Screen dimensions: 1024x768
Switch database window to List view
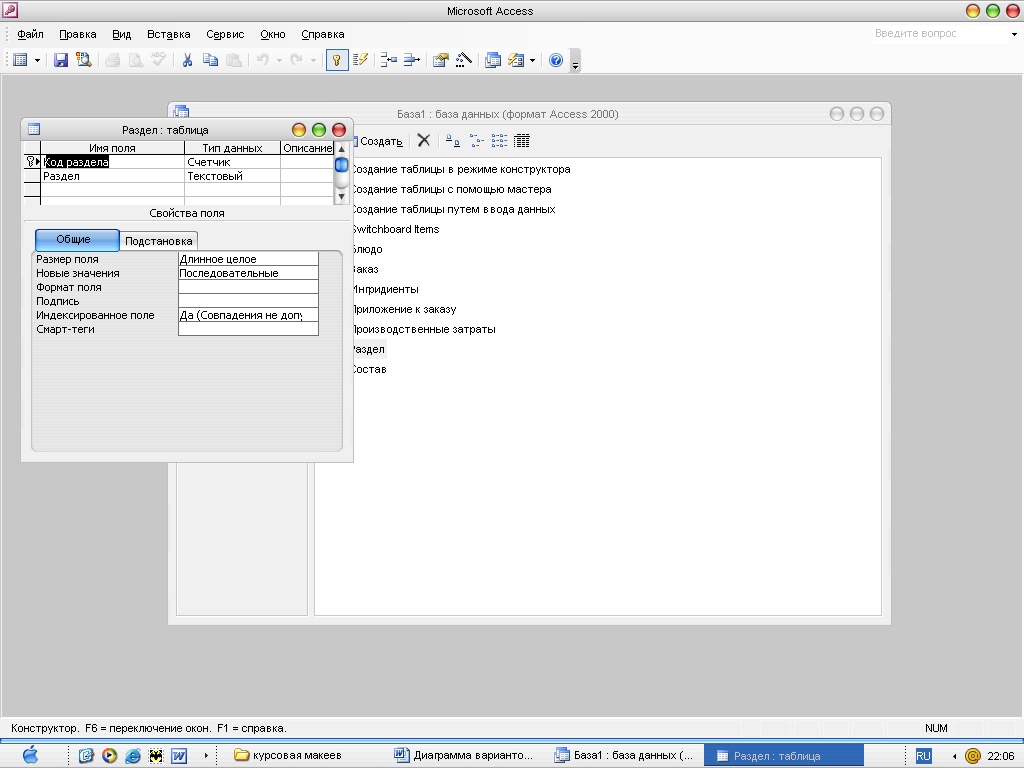(499, 140)
